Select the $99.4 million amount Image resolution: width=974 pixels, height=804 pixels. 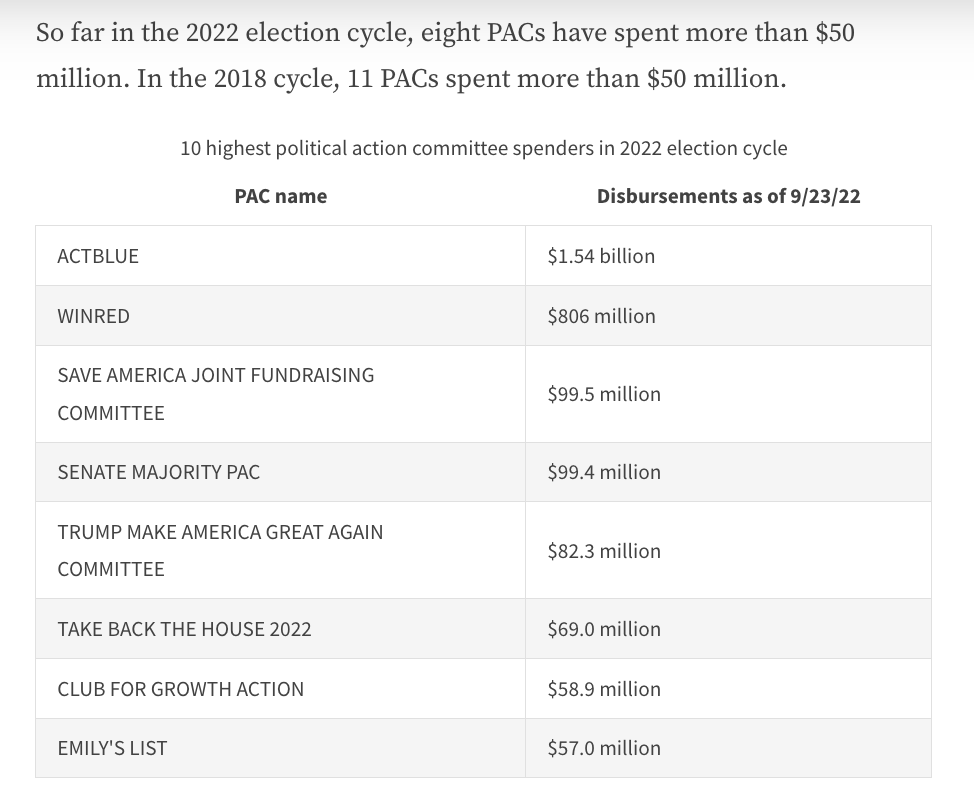[x=604, y=472]
